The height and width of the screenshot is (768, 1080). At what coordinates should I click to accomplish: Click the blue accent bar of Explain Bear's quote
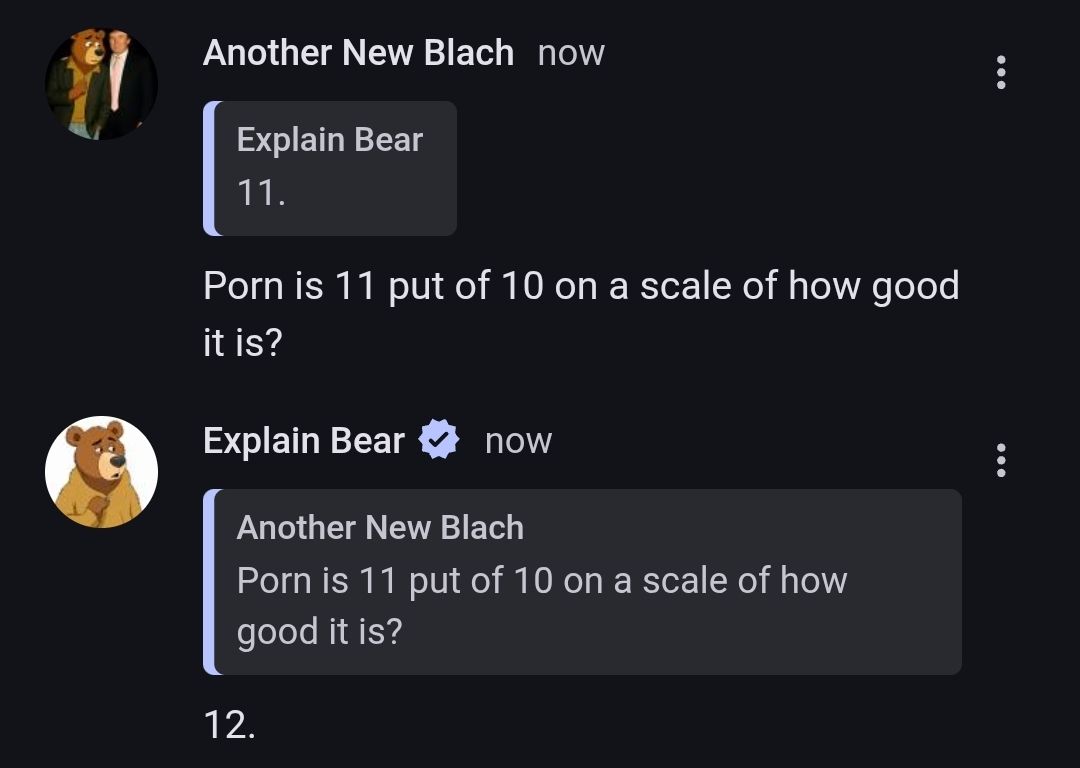click(208, 582)
